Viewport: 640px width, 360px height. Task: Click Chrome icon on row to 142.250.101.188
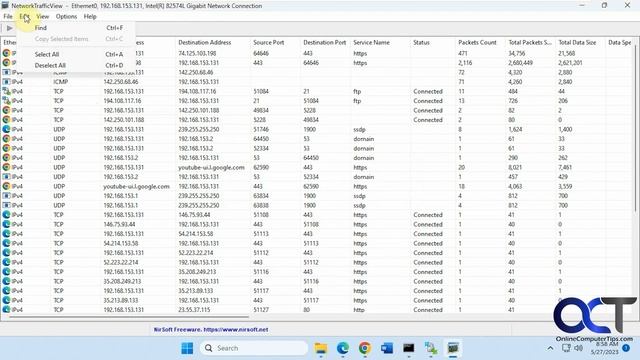(6, 110)
